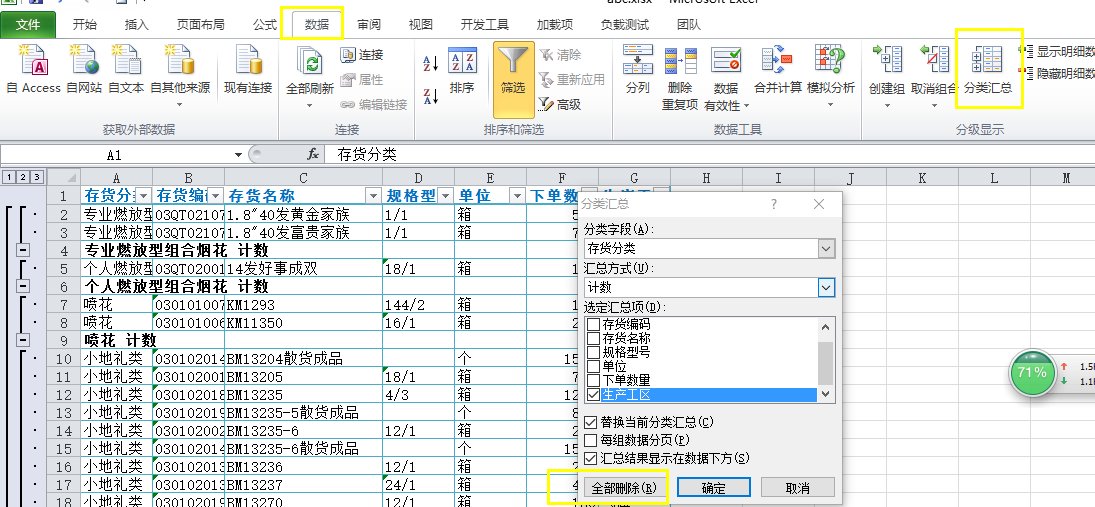
Task: Sort descending with the Z-A icon
Action: tap(431, 96)
